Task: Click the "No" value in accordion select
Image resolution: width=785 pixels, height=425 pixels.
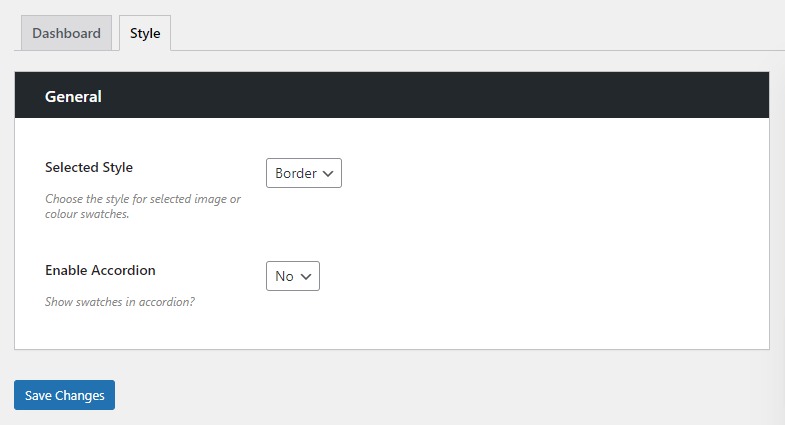Action: click(x=284, y=277)
